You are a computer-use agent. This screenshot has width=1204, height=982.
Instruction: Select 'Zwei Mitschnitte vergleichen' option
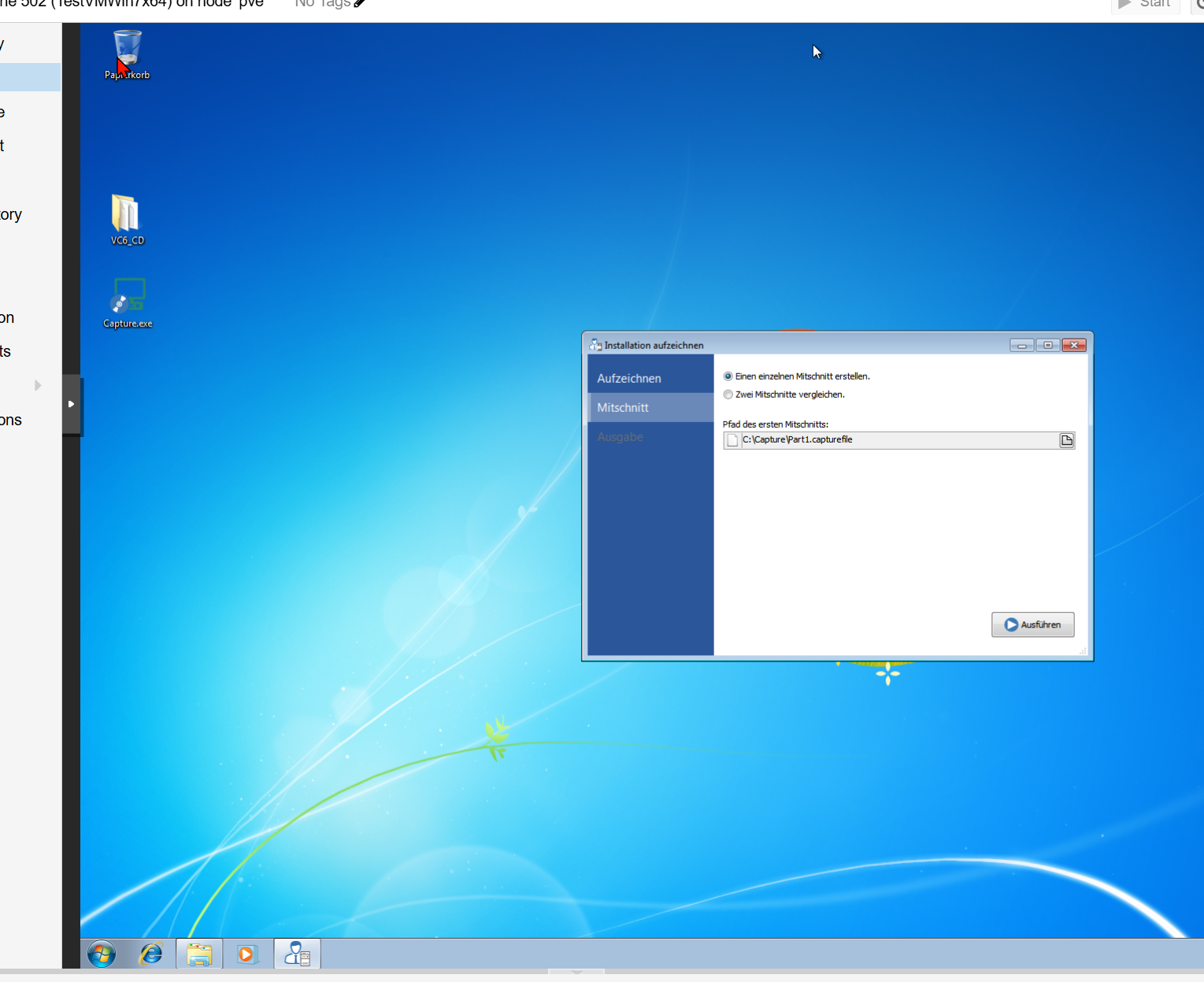(784, 395)
